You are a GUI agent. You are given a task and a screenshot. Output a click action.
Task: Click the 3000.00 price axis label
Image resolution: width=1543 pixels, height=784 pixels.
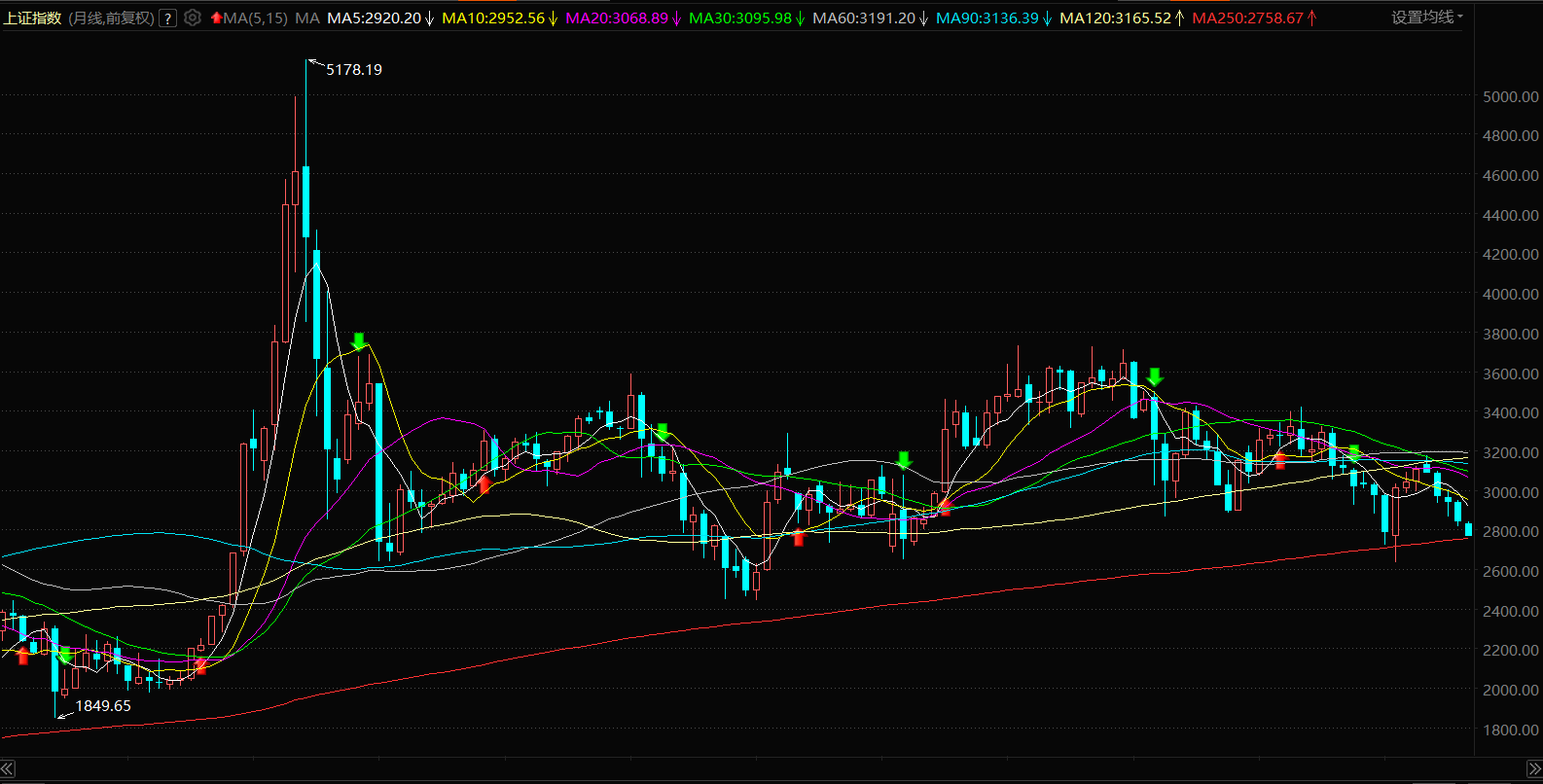click(x=1511, y=492)
